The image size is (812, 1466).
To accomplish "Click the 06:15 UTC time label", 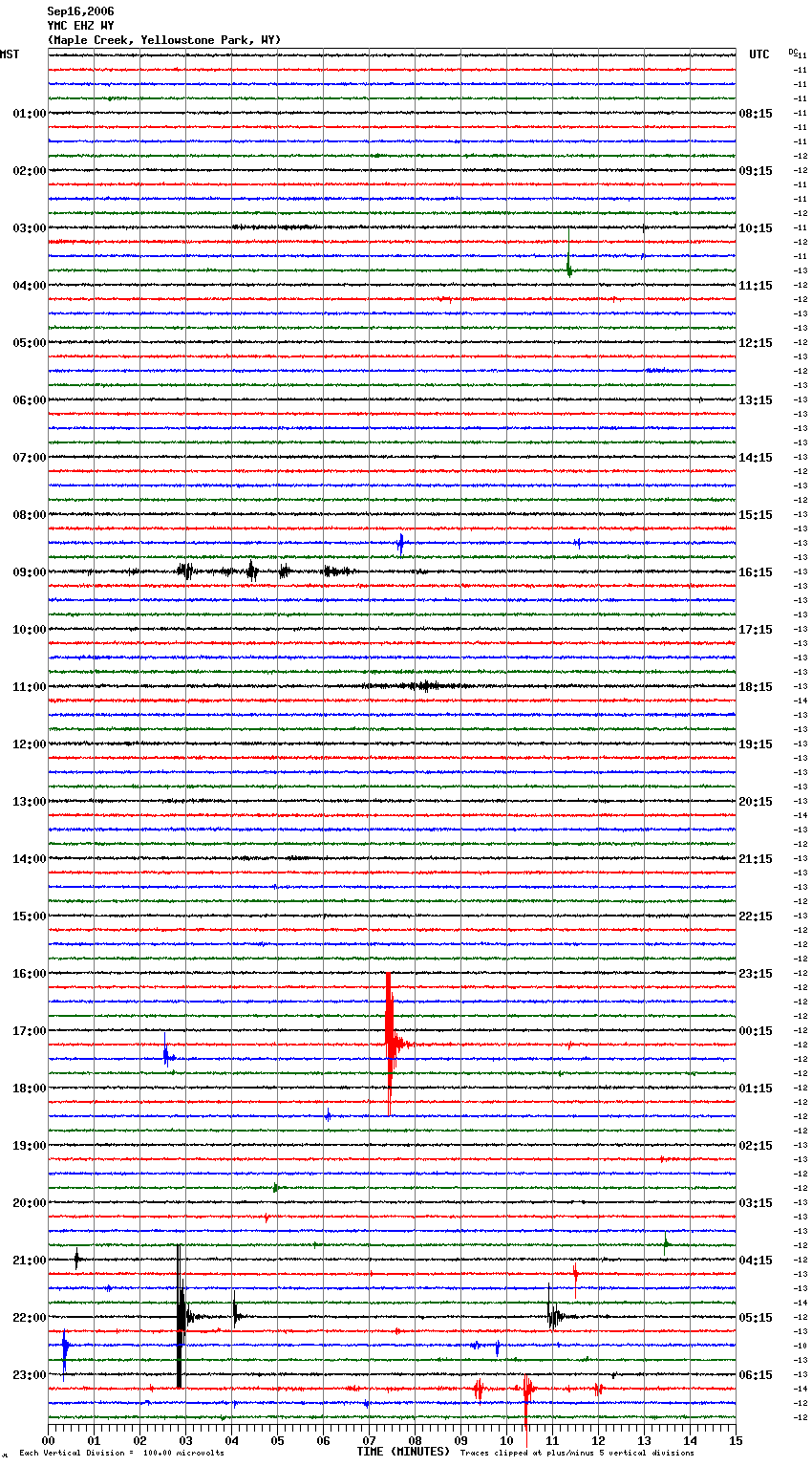I will pyautogui.click(x=756, y=1375).
